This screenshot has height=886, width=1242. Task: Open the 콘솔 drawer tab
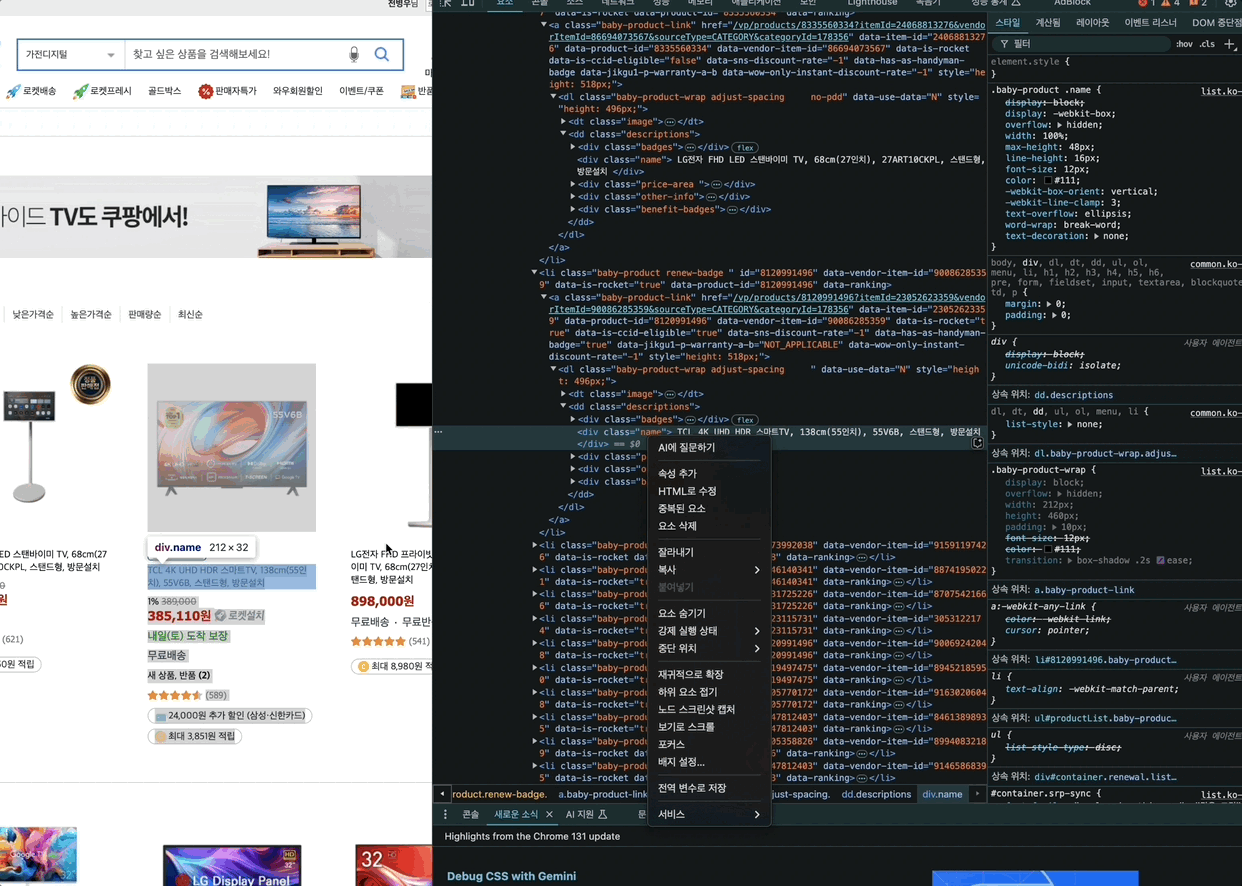coord(470,814)
